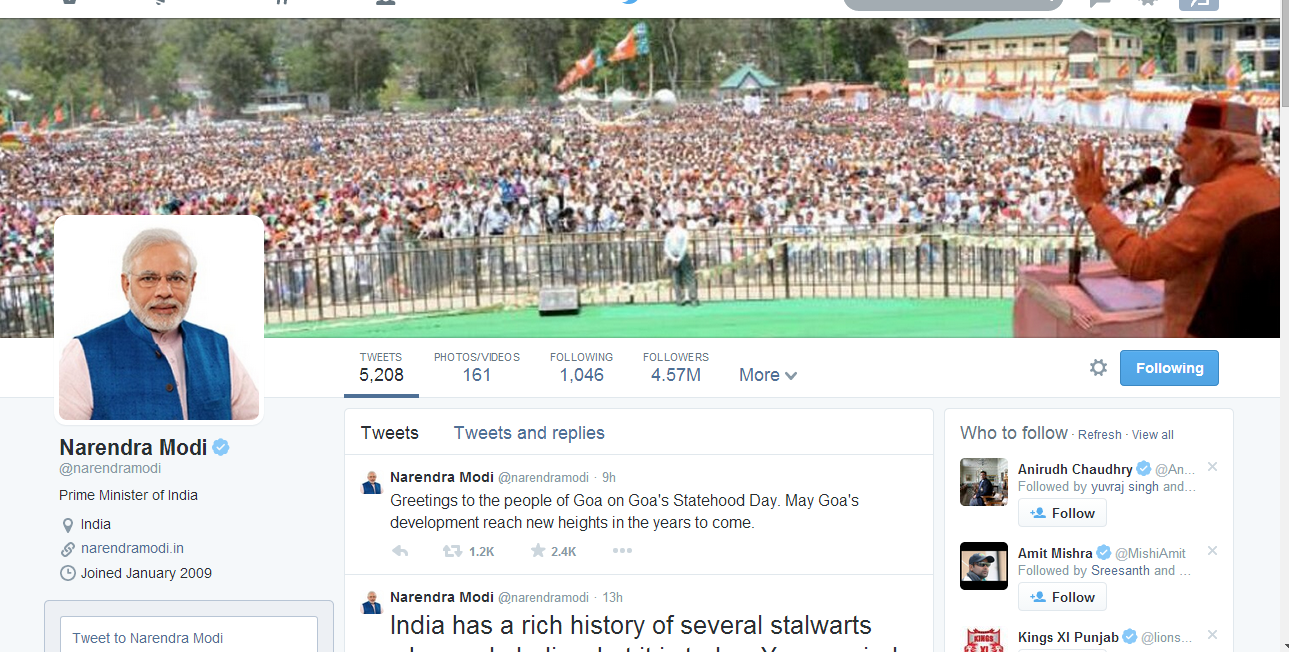Viewport: 1289px width, 652px height.
Task: Open the Followers 4.57M list
Action: point(676,368)
